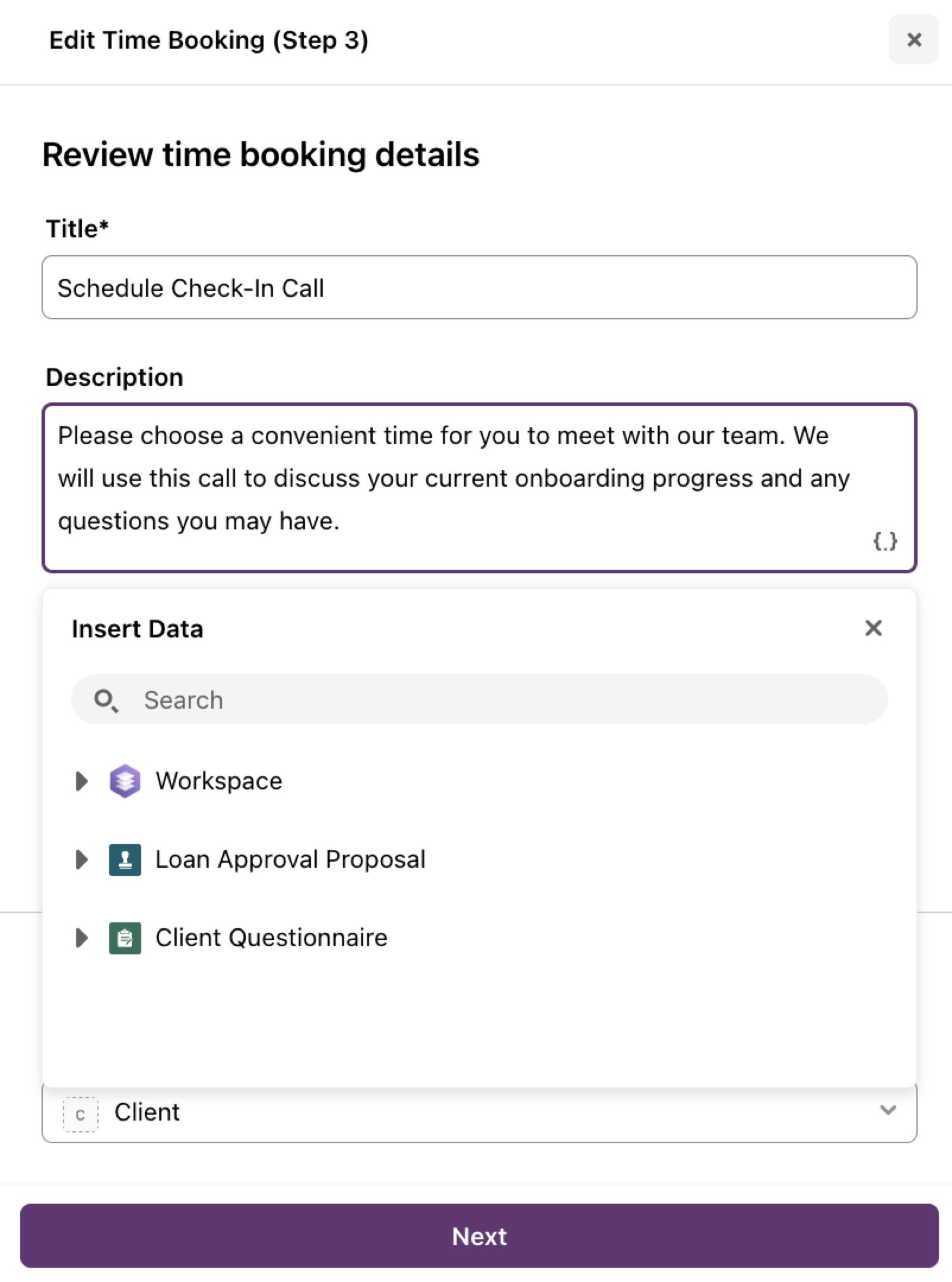The image size is (952, 1282).
Task: Open the Client assignee combo box
Action: (480, 1112)
